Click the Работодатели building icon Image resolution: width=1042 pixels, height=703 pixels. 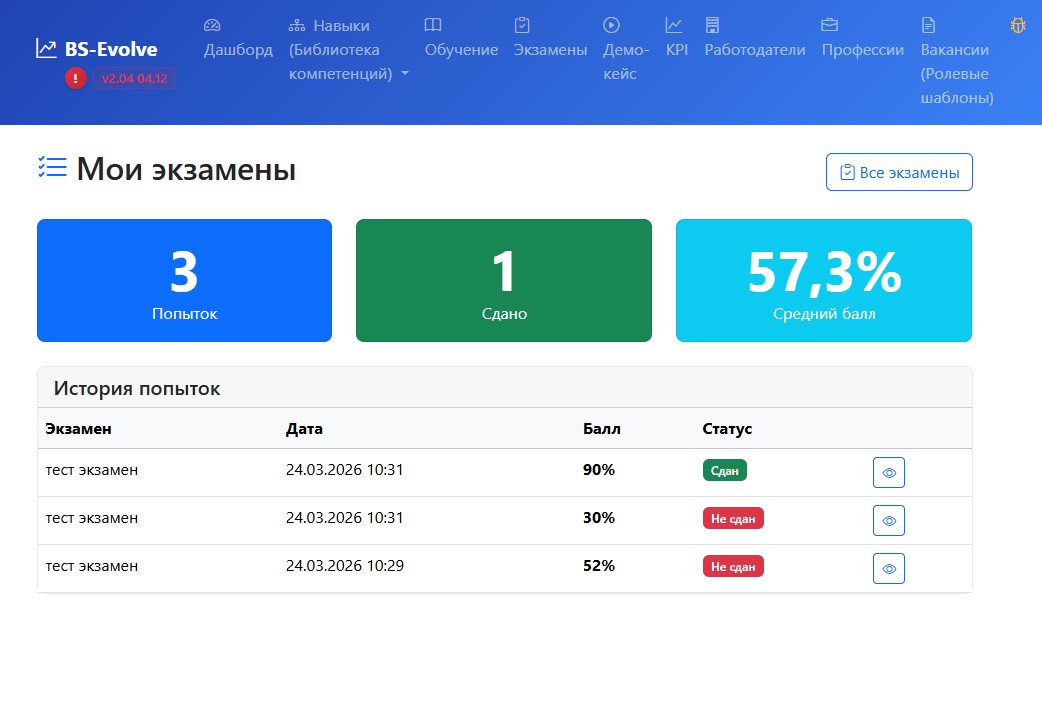point(712,25)
